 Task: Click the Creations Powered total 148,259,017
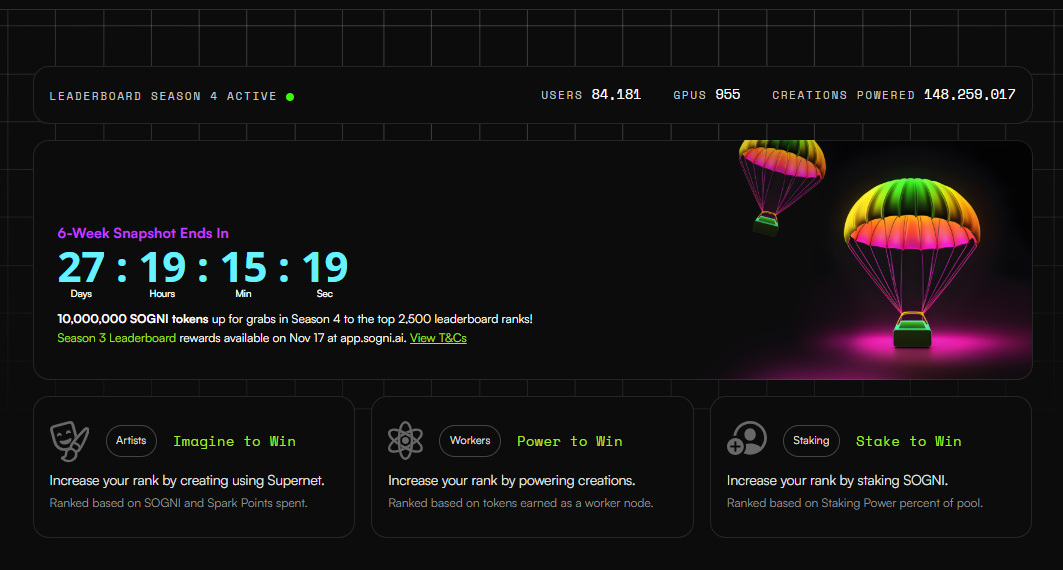[x=969, y=95]
